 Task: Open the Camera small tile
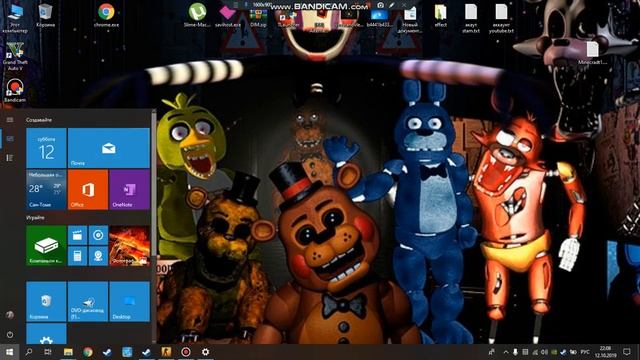98,256
